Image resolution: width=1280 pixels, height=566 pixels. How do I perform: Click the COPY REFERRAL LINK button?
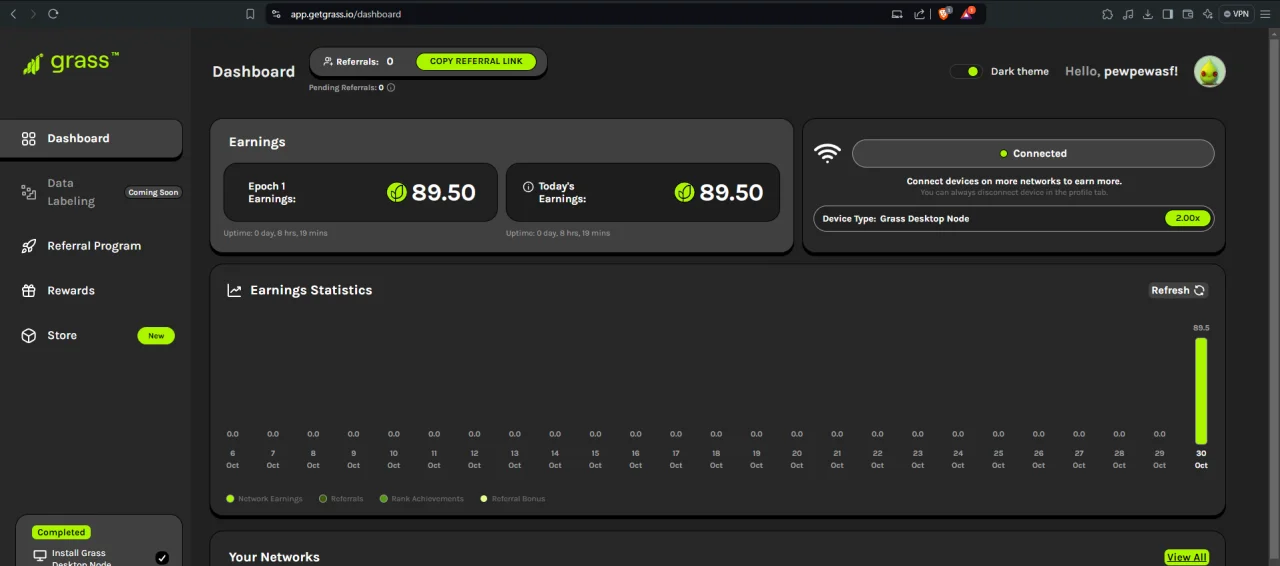476,61
